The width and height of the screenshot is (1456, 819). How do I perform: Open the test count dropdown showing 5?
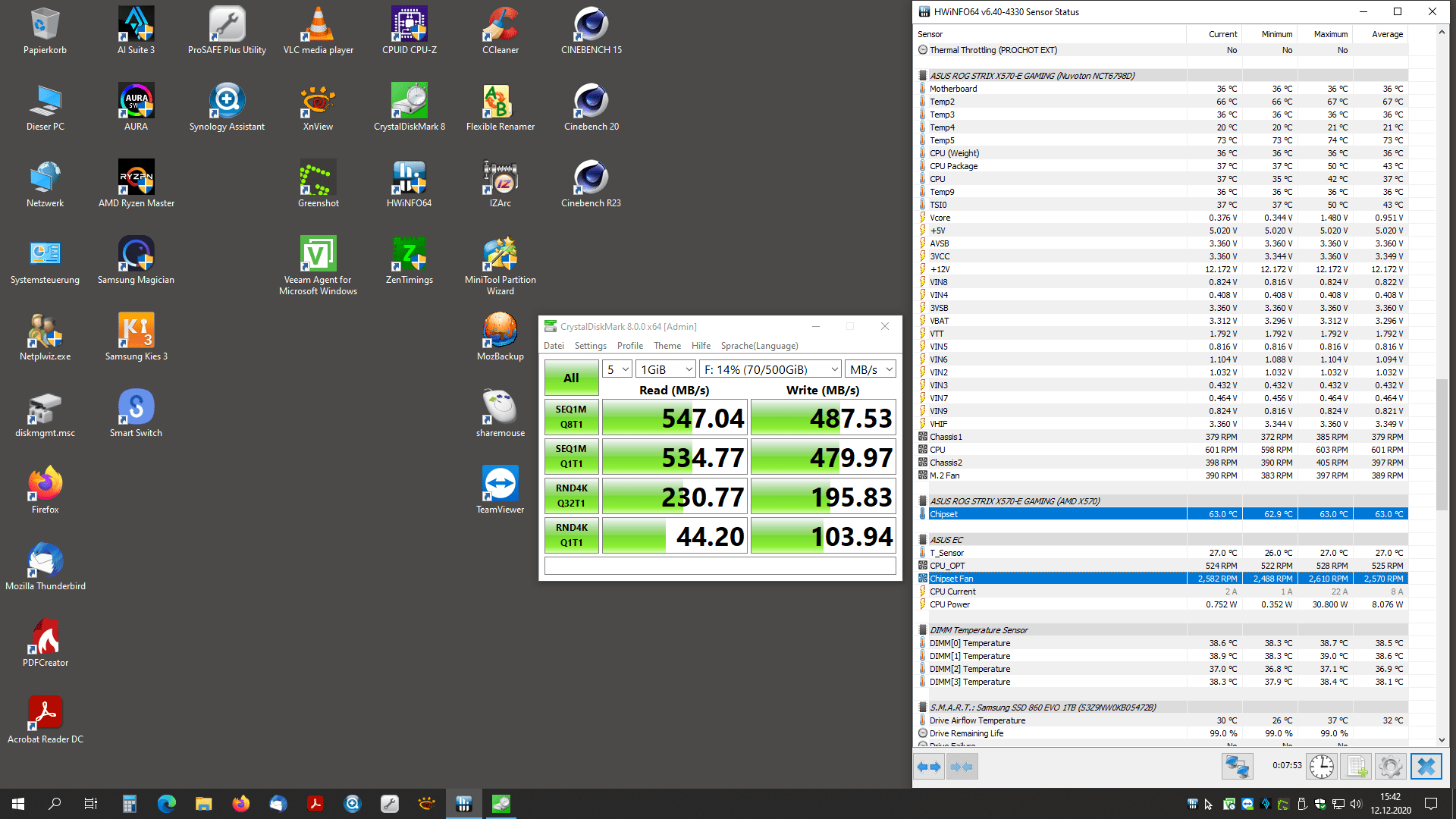coord(617,369)
